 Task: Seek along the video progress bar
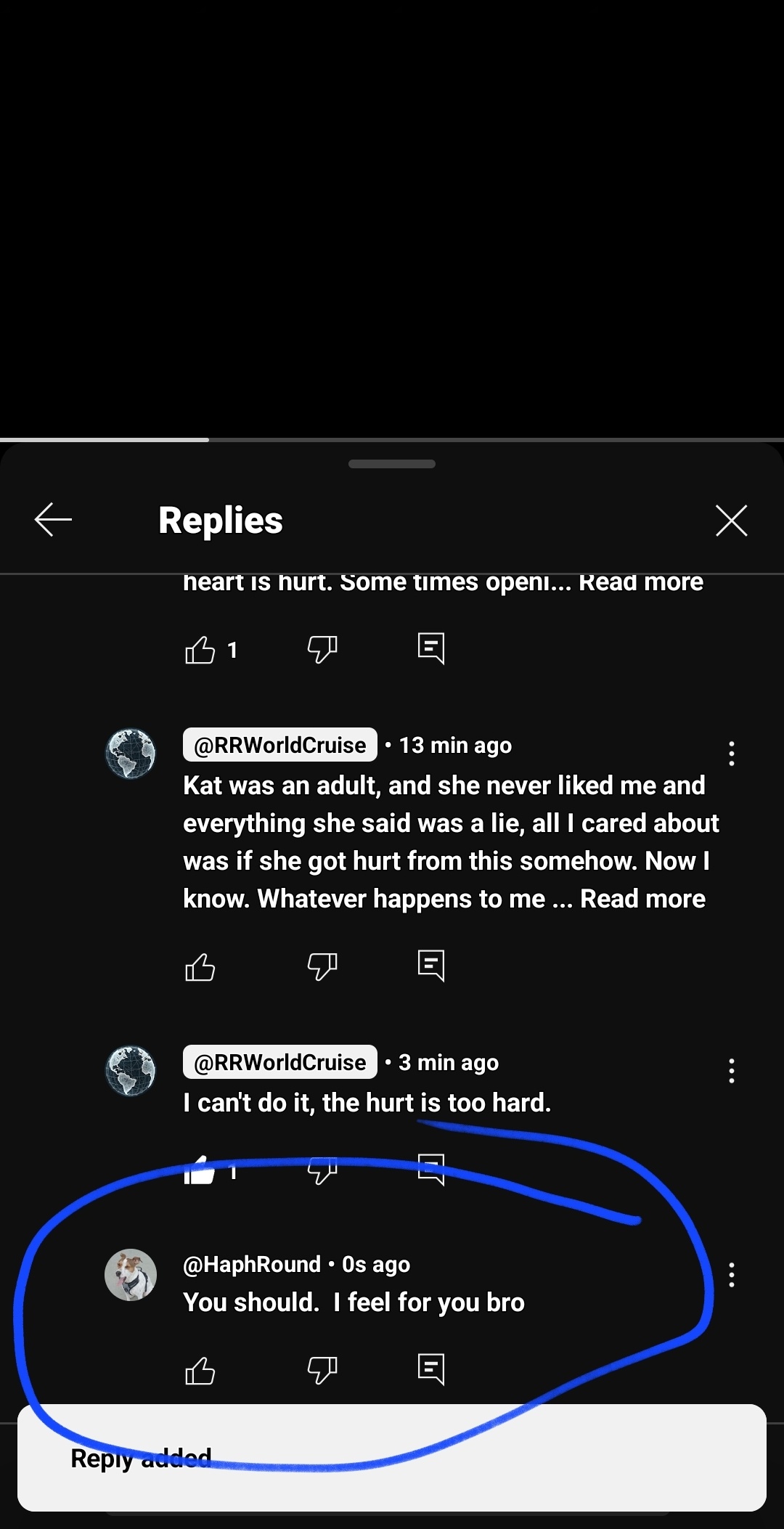pos(392,439)
